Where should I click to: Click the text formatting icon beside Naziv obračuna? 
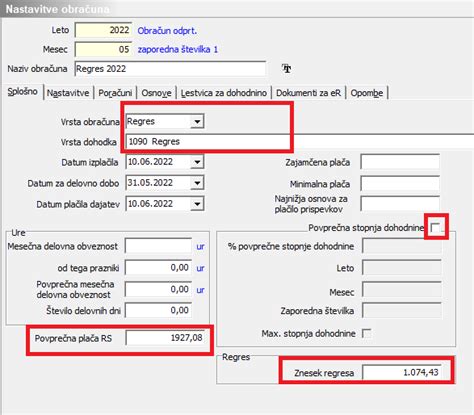[x=286, y=68]
